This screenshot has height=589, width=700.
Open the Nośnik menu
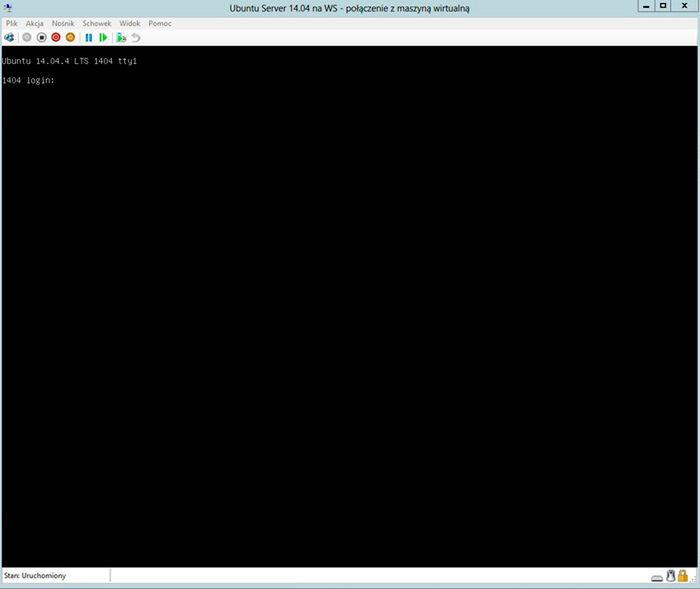click(x=63, y=23)
